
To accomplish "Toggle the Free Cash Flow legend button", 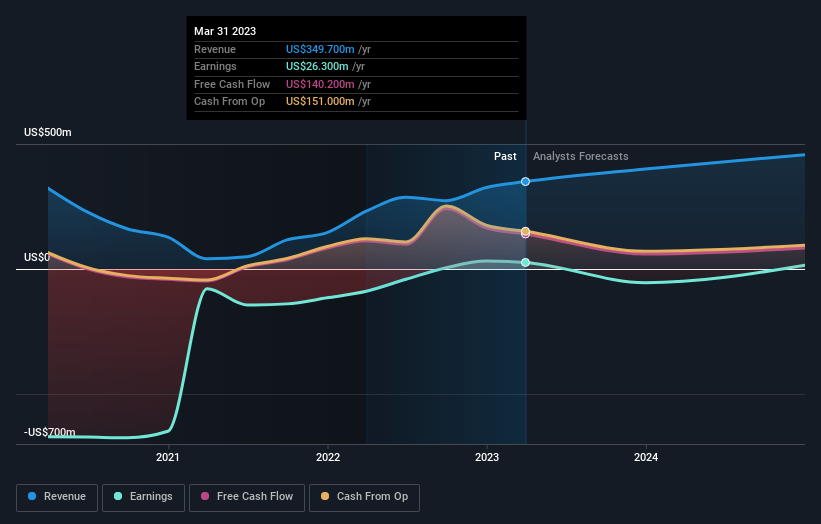I will (x=247, y=497).
